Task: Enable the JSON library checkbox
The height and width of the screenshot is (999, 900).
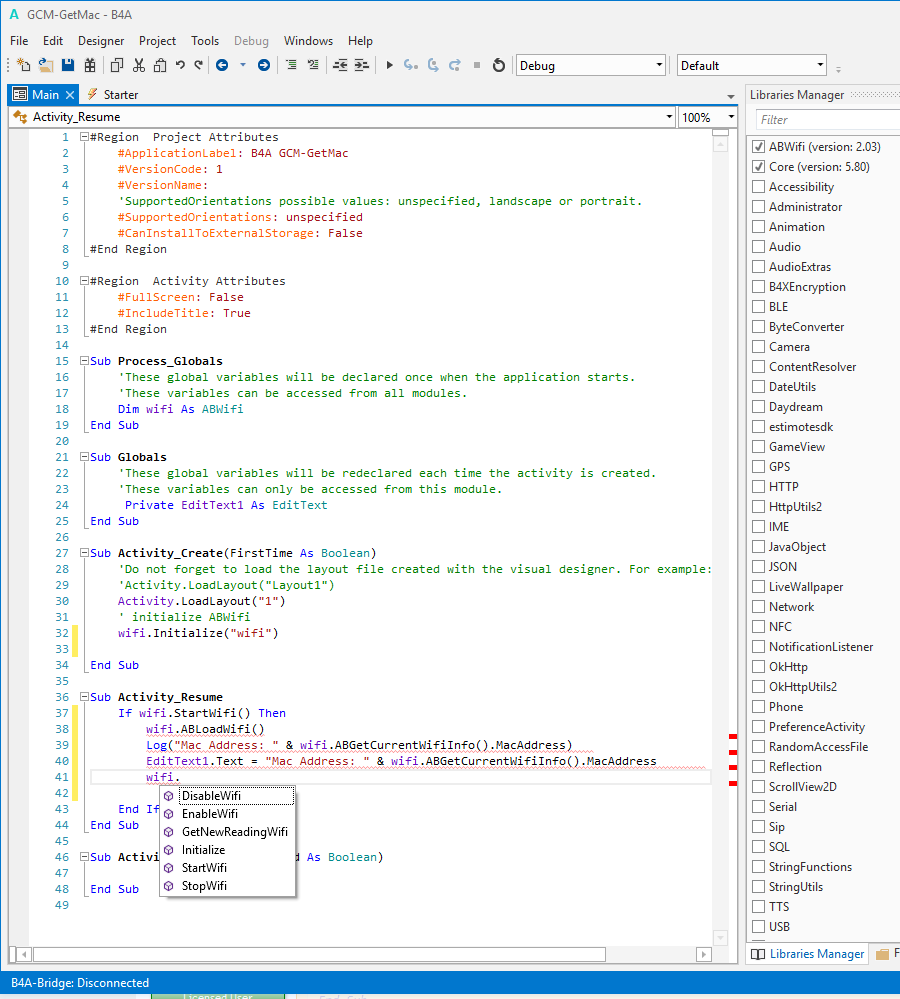Action: [758, 567]
